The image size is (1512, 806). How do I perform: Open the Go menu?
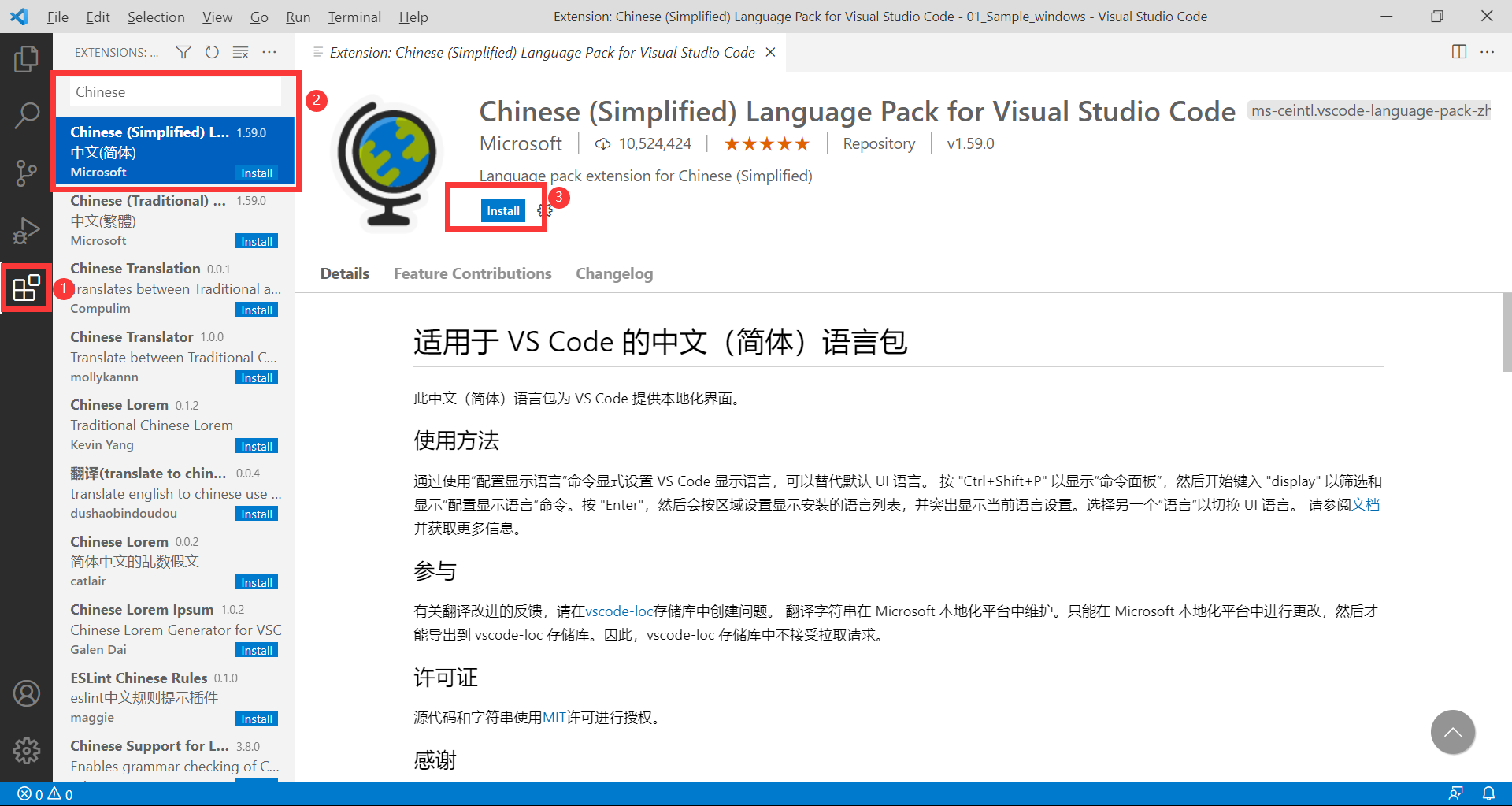click(259, 17)
